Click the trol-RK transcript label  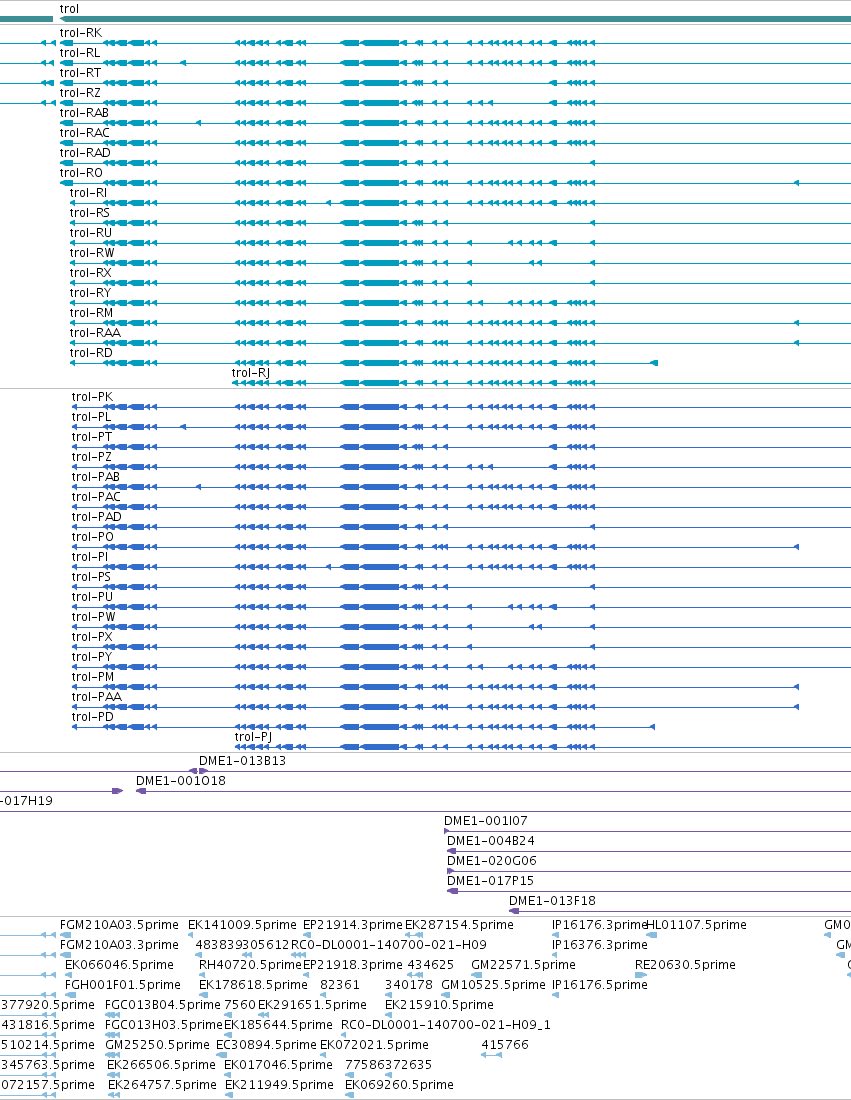point(81,33)
